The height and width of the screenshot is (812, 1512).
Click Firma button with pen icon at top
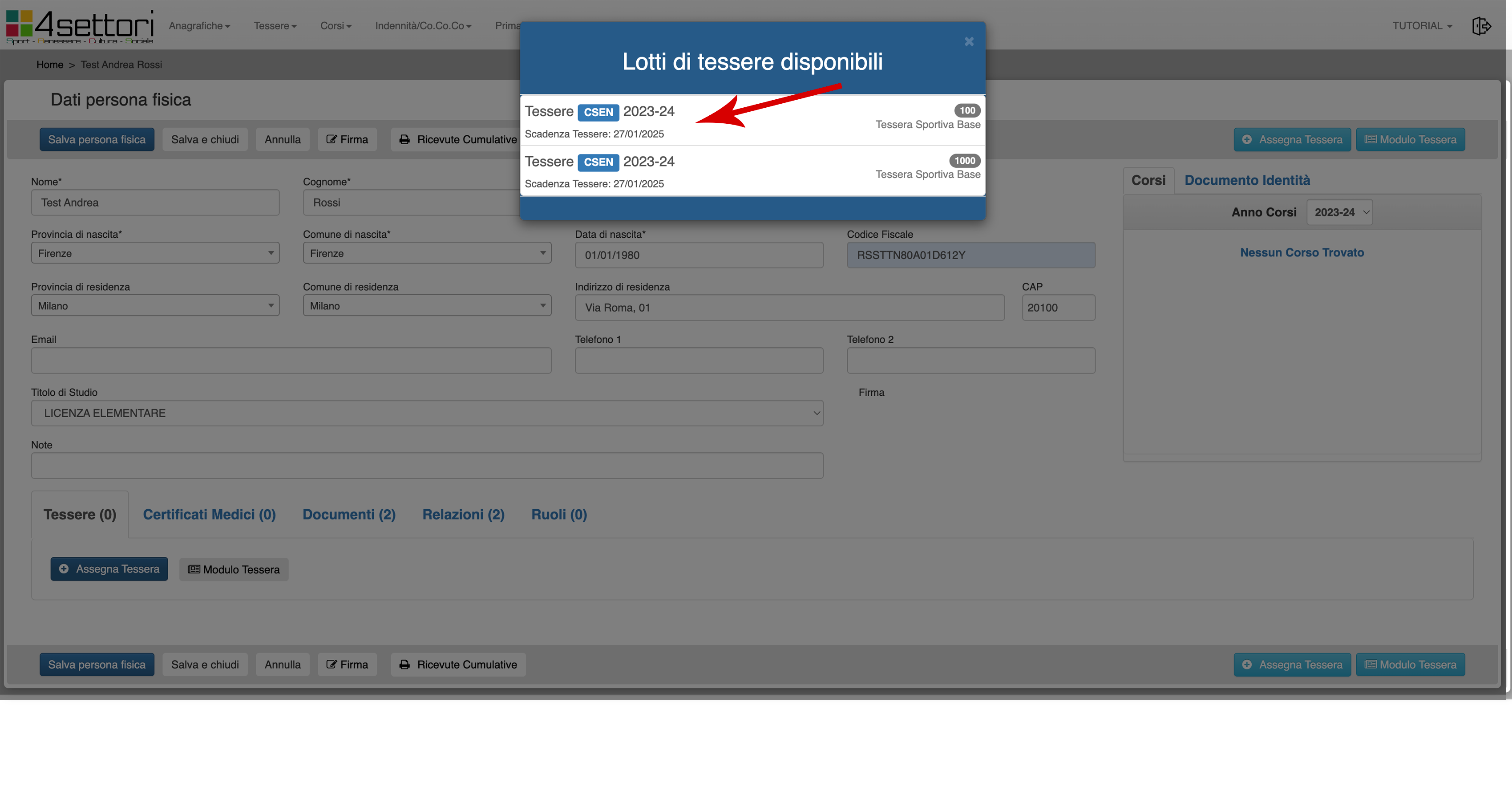point(347,139)
